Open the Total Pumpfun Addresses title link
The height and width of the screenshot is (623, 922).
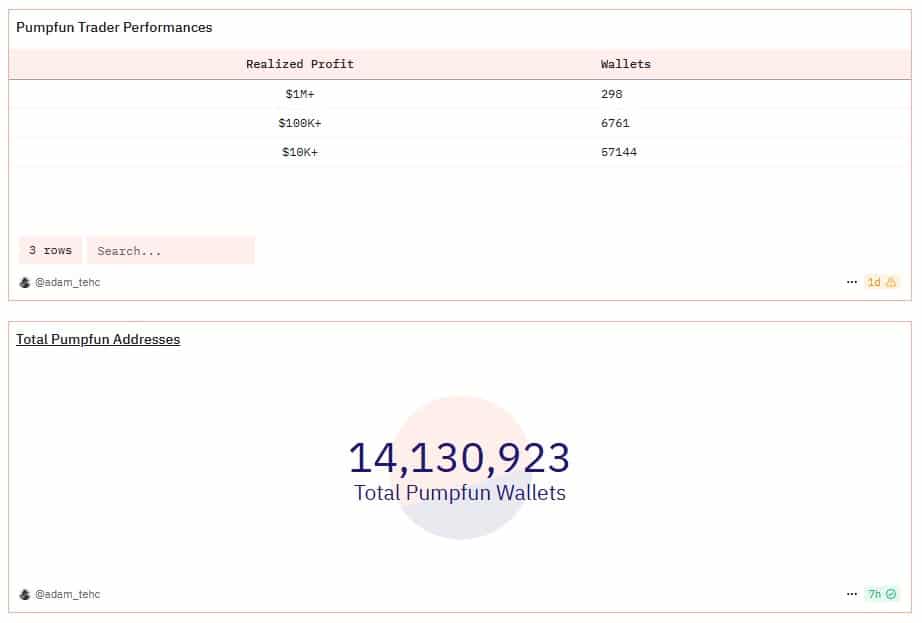pos(98,339)
